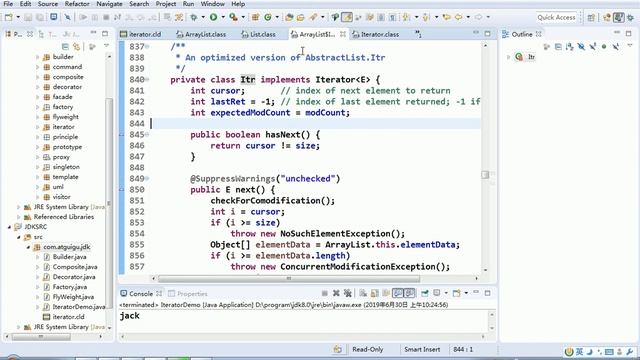The height and width of the screenshot is (360, 640).
Task: Click Clear Console icon
Action: 362,293
